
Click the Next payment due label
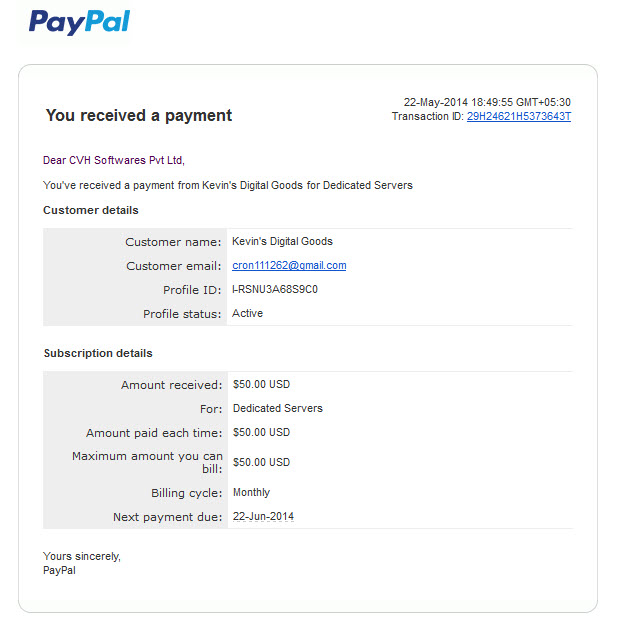coord(168,517)
